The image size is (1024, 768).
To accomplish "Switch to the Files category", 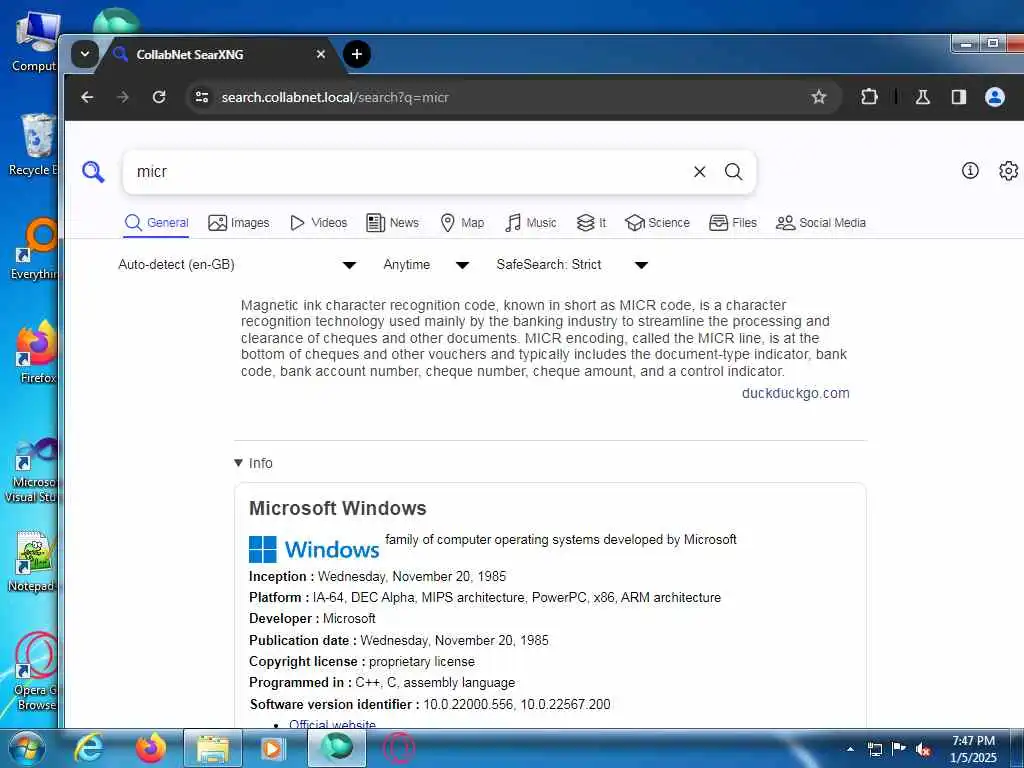I will [x=733, y=223].
